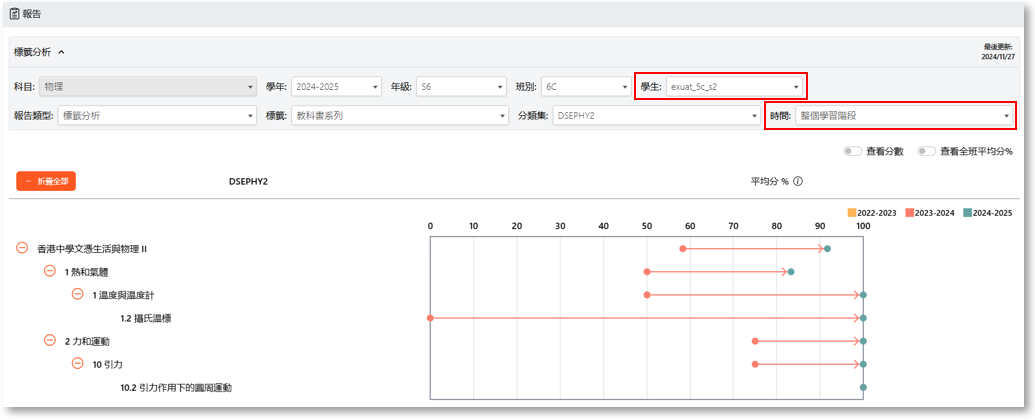Click the 報告 clipboard icon

[13, 14]
